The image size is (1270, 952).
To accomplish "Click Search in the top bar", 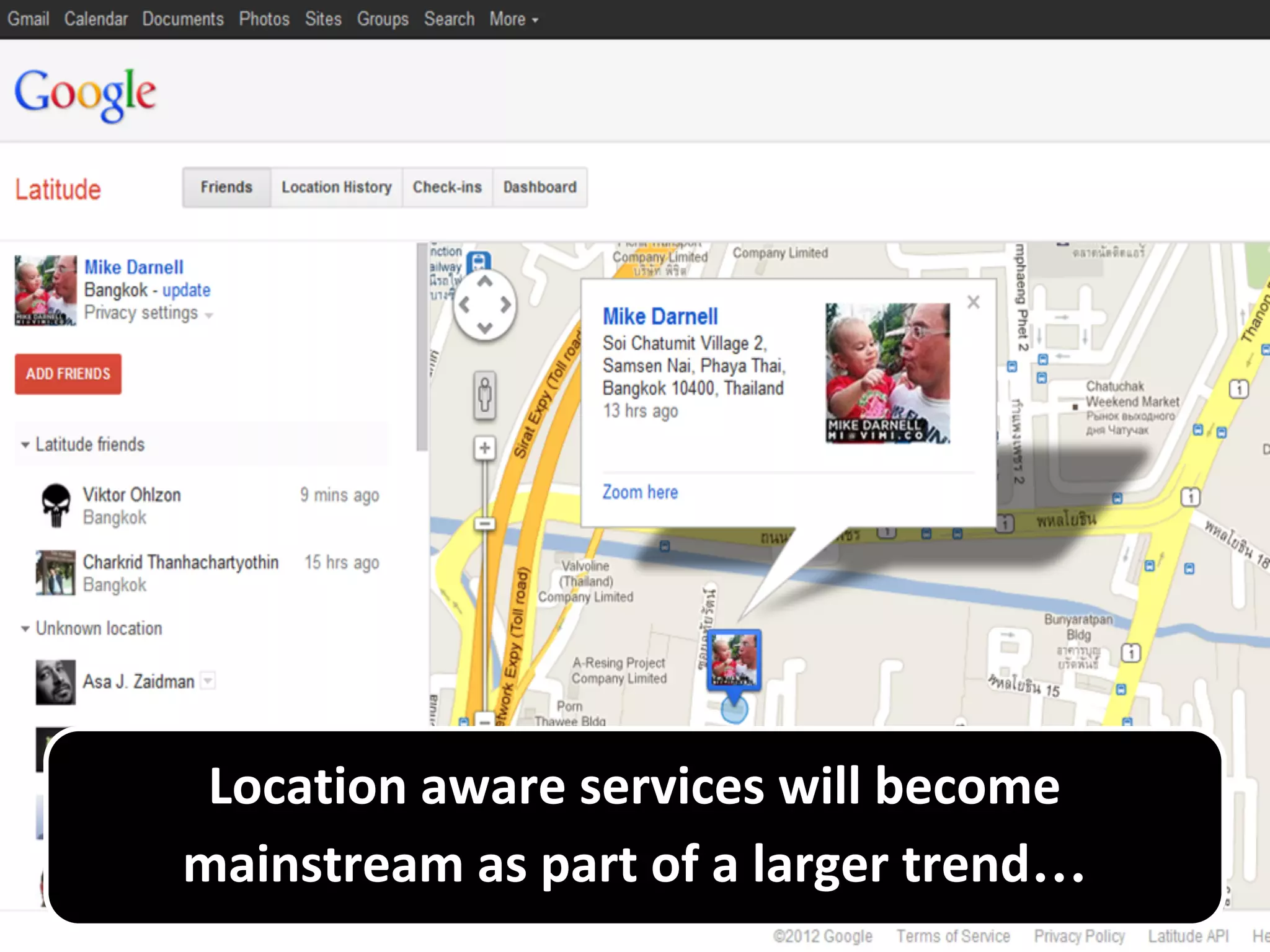I will [x=449, y=19].
